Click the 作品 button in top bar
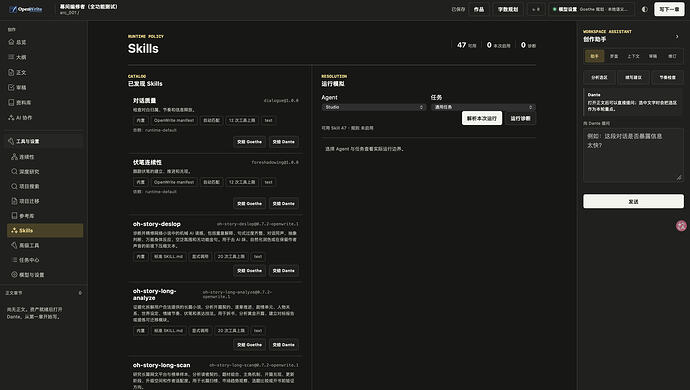The height and width of the screenshot is (390, 690). click(x=479, y=9)
